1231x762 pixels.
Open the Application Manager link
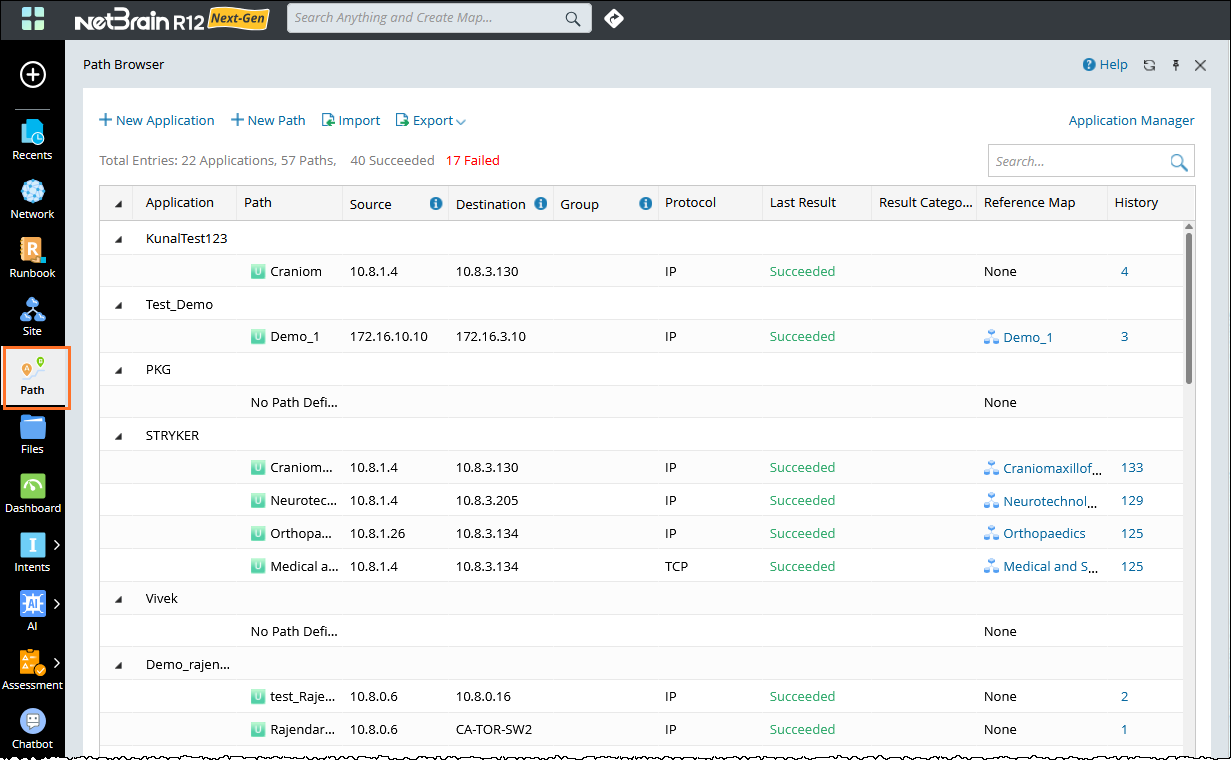[x=1131, y=121]
